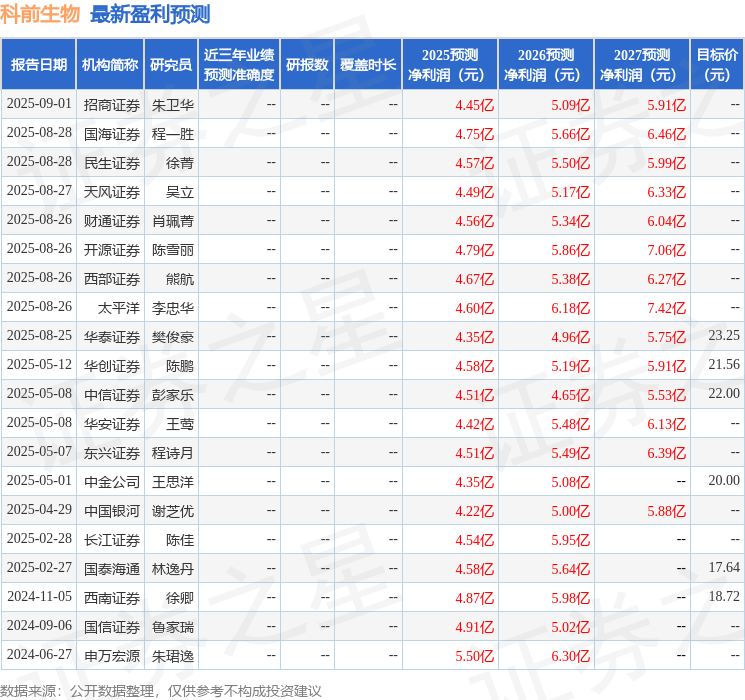Click the date cell 2025-09-01
745x700 pixels.
pyautogui.click(x=39, y=104)
